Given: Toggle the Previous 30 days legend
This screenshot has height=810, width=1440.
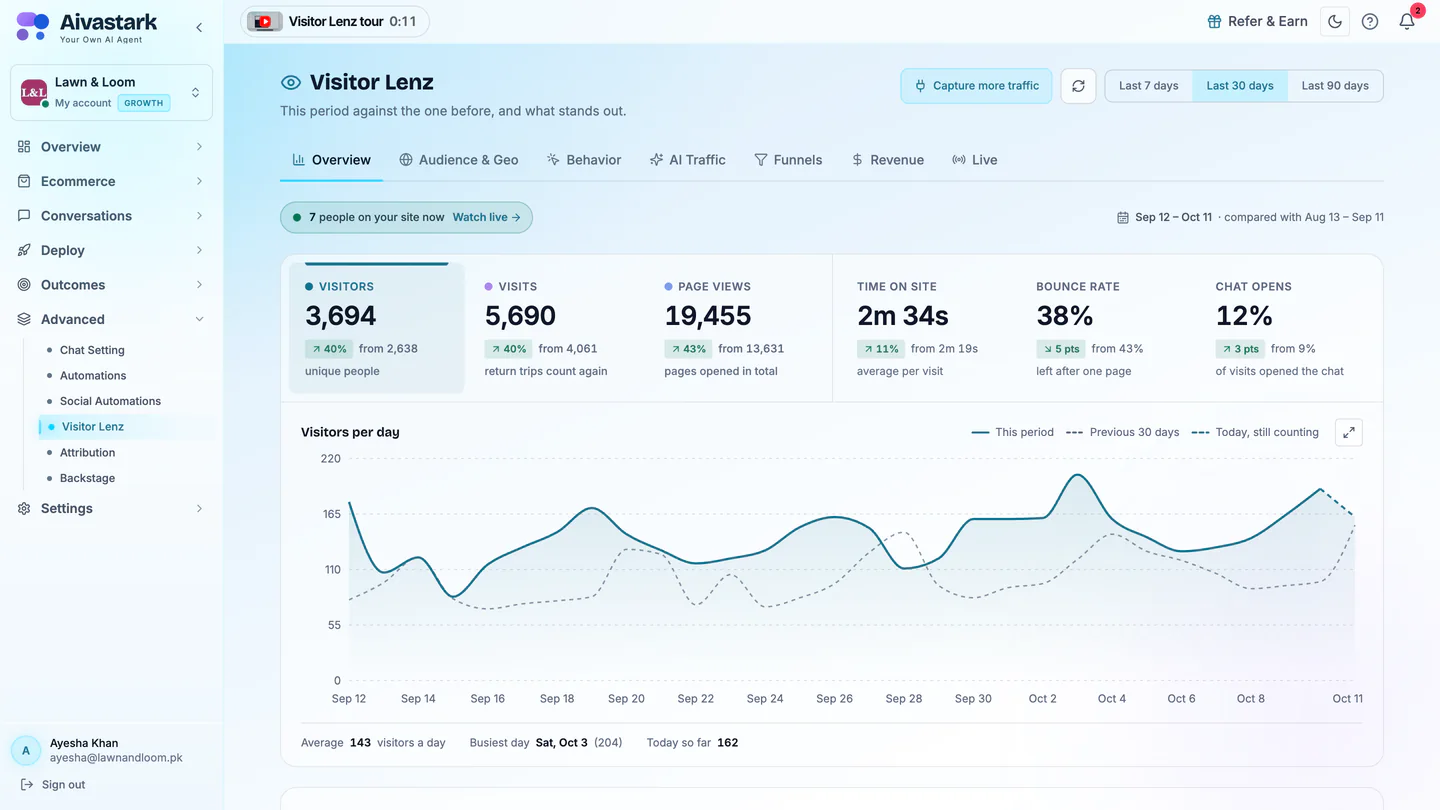Looking at the screenshot, I should point(1123,432).
